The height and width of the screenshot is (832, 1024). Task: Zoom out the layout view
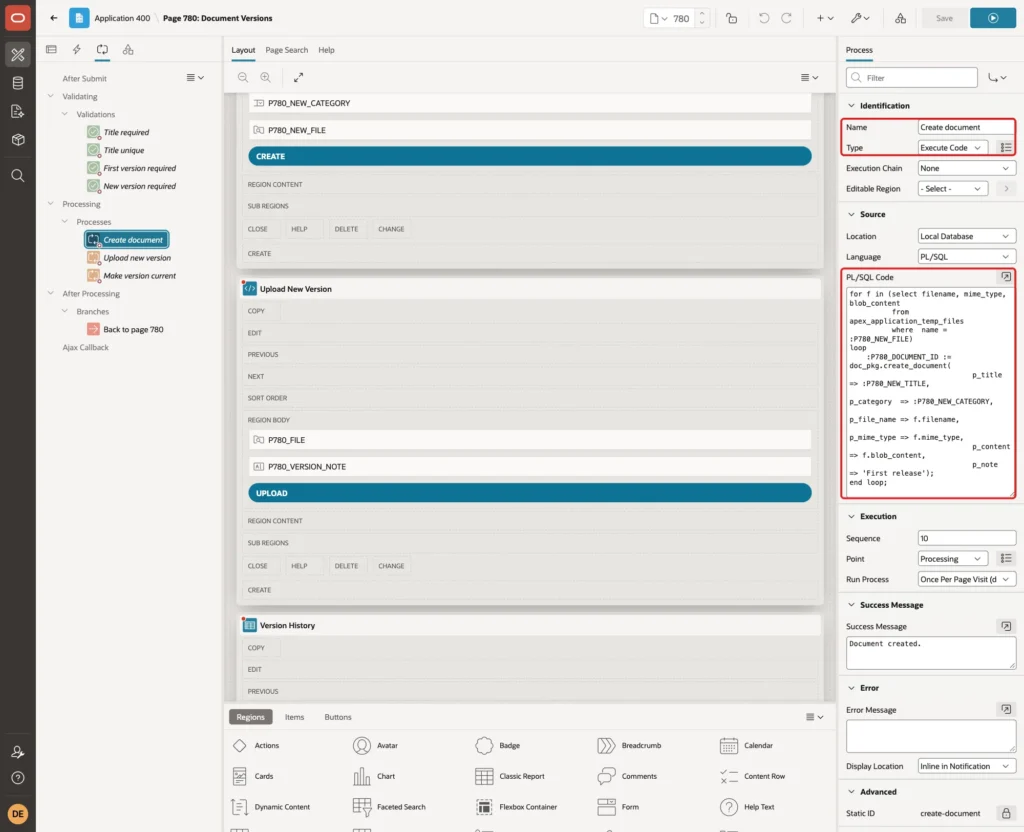coord(243,77)
